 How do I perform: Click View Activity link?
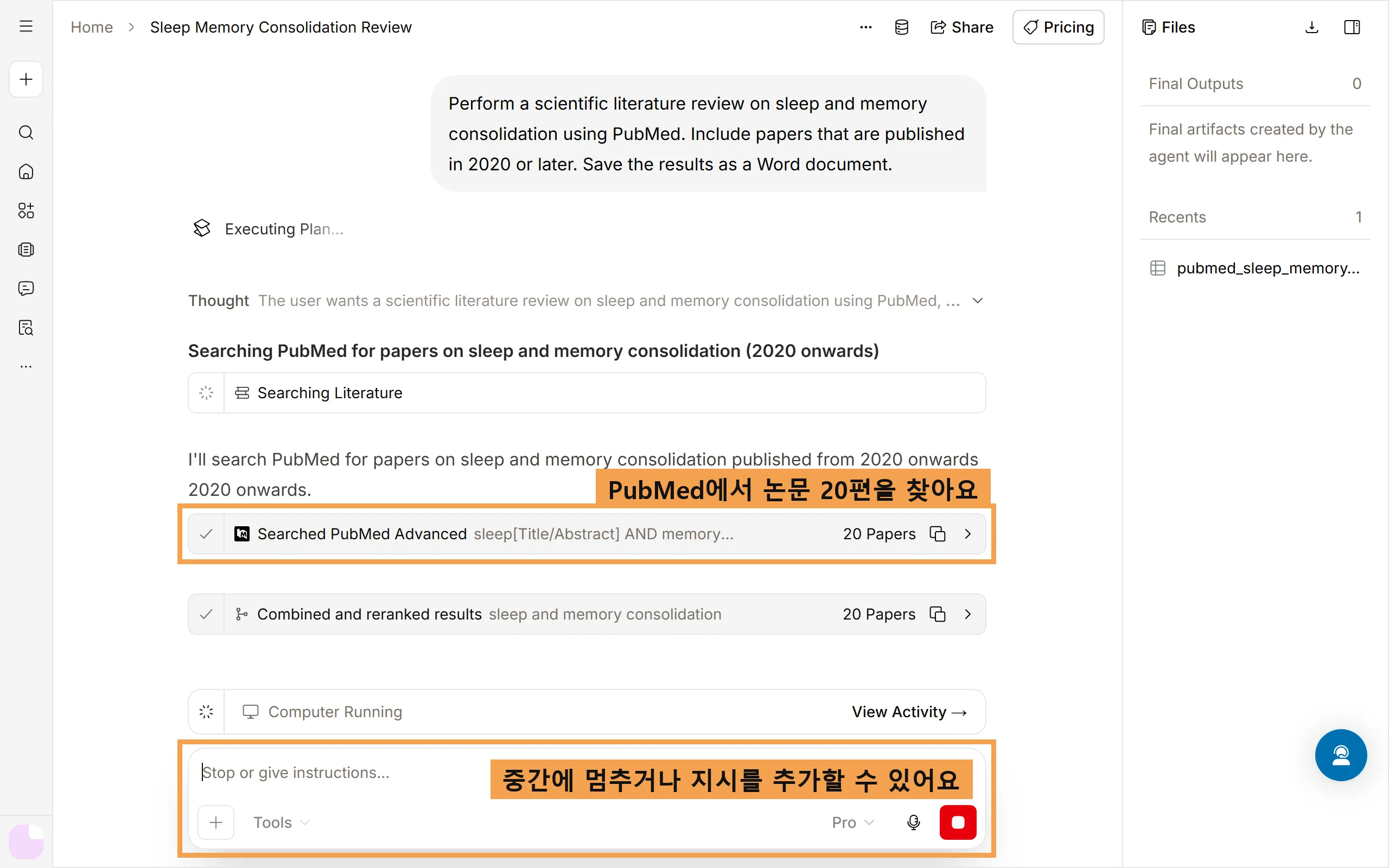(909, 712)
